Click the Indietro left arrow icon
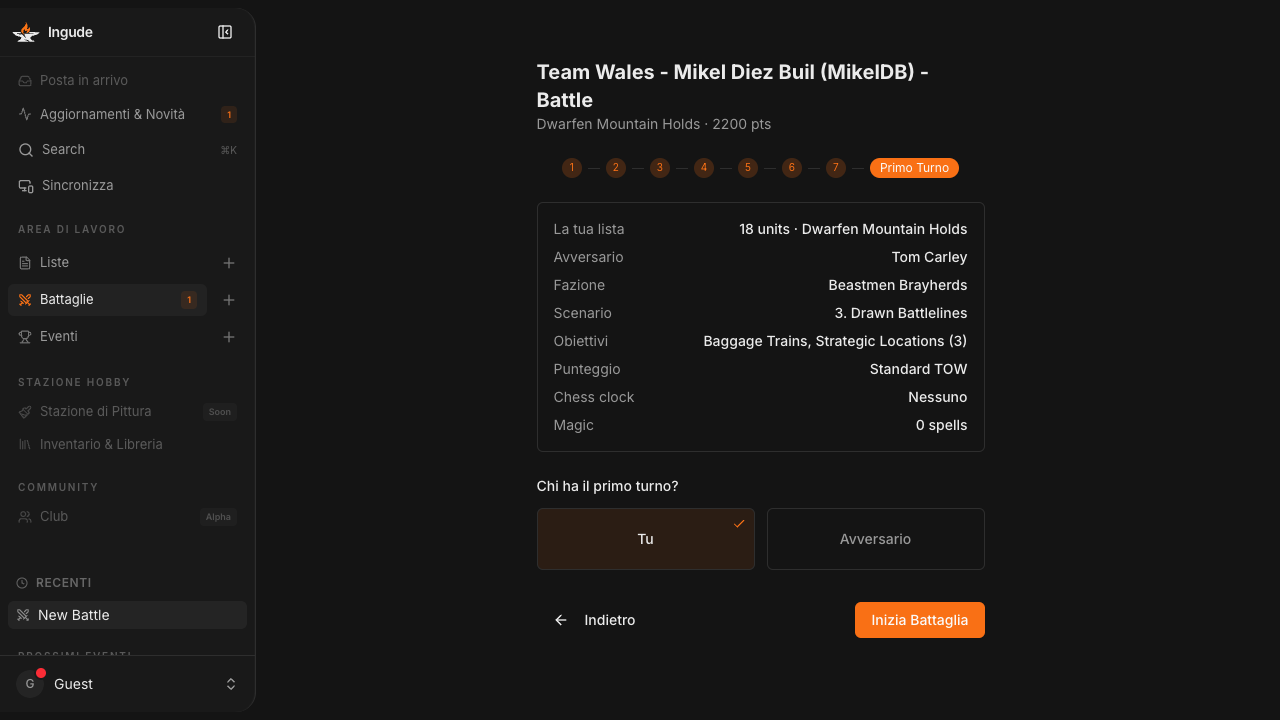The image size is (1280, 720). pyautogui.click(x=561, y=620)
